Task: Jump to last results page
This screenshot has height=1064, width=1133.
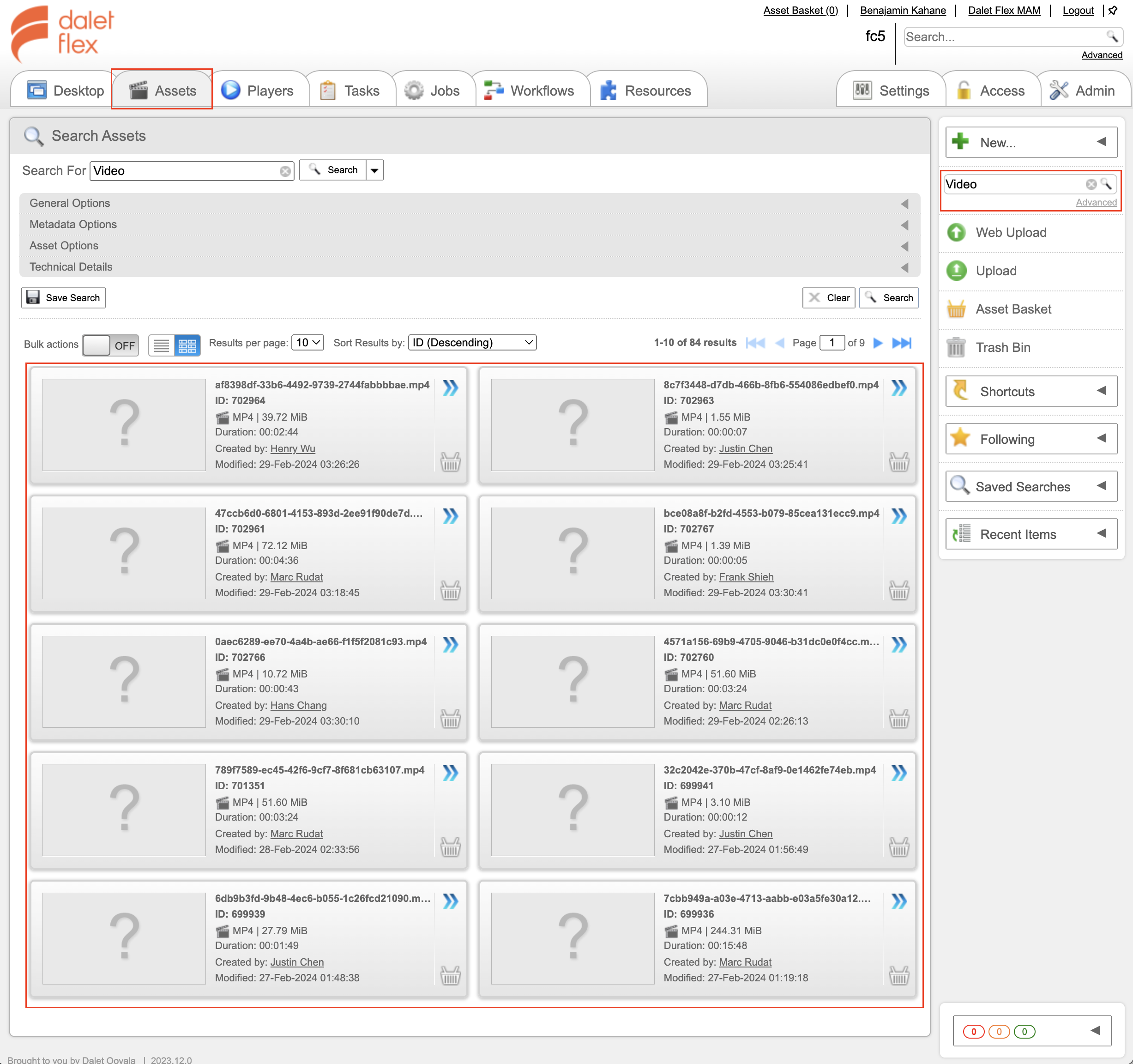Action: (902, 343)
